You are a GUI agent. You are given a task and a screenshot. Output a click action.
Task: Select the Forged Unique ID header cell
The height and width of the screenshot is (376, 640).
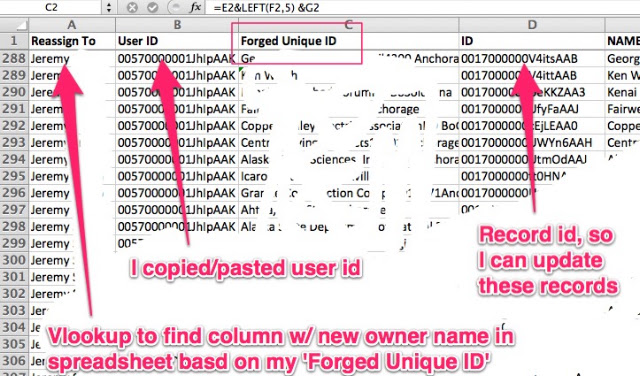(x=349, y=41)
